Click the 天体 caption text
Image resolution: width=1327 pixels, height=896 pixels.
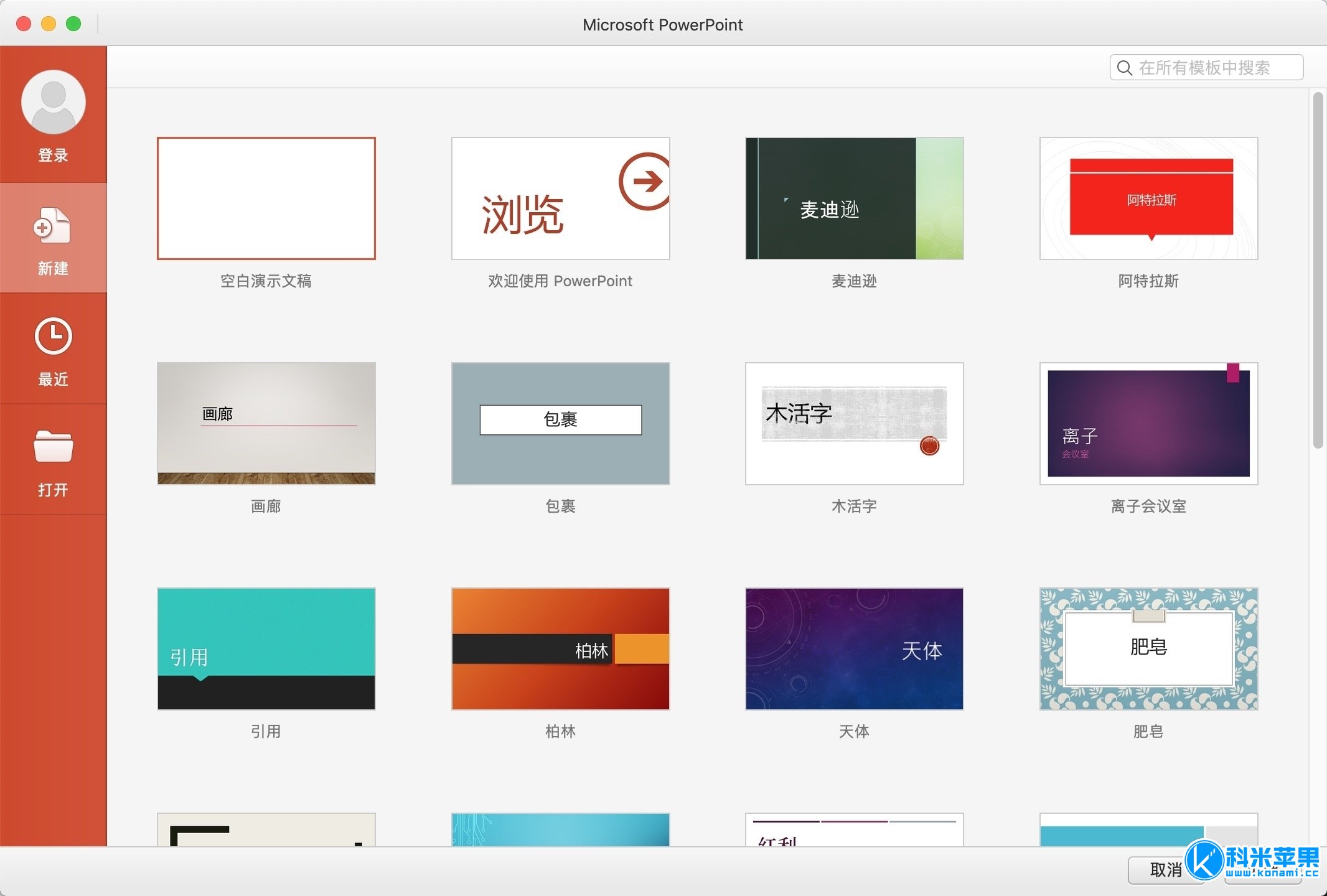[855, 732]
